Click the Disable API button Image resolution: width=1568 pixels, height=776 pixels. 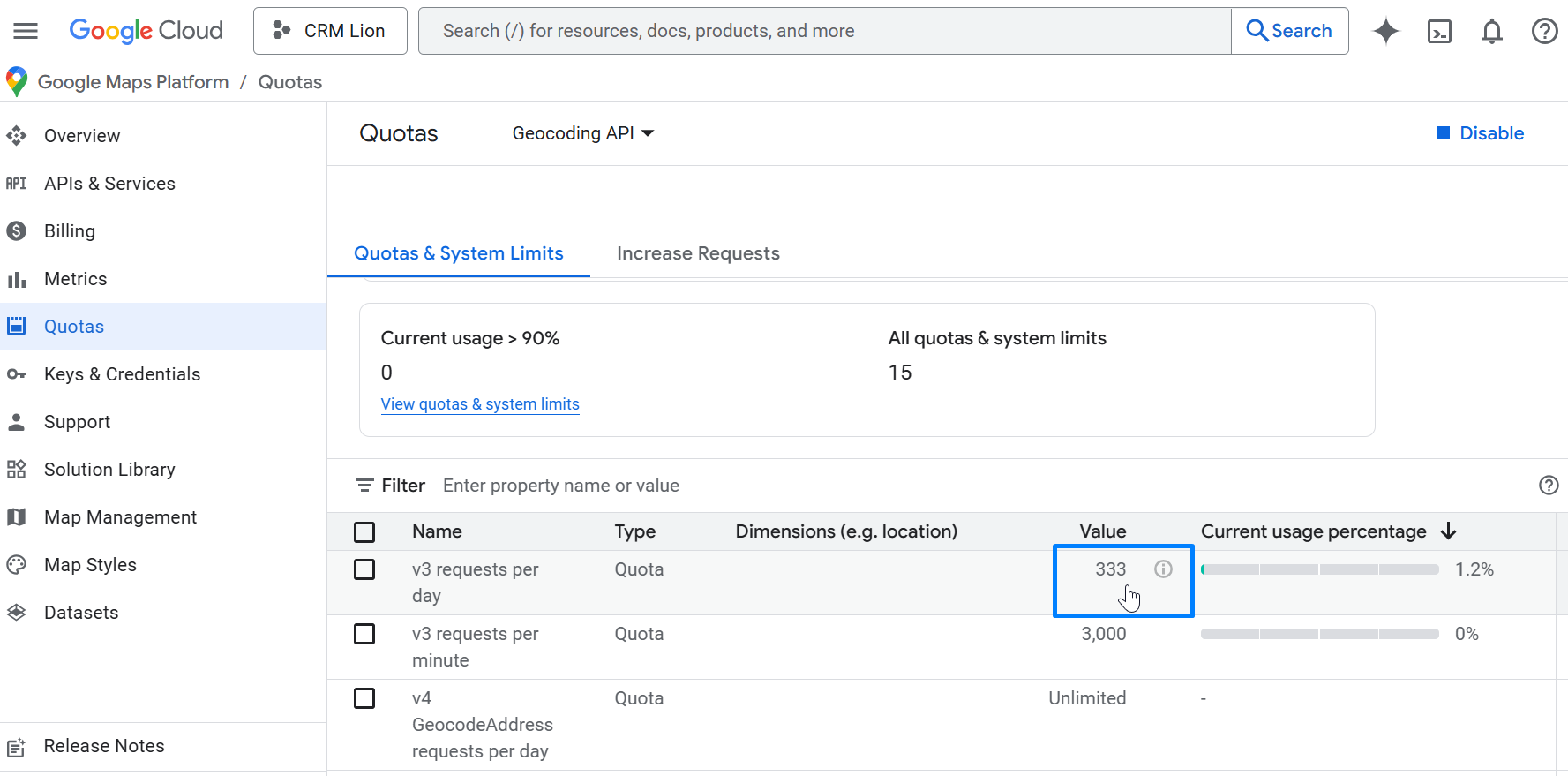pyautogui.click(x=1480, y=133)
